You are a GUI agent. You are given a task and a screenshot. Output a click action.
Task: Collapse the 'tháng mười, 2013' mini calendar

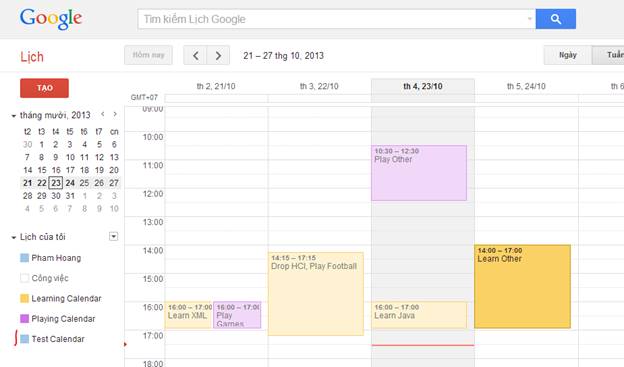click(14, 116)
